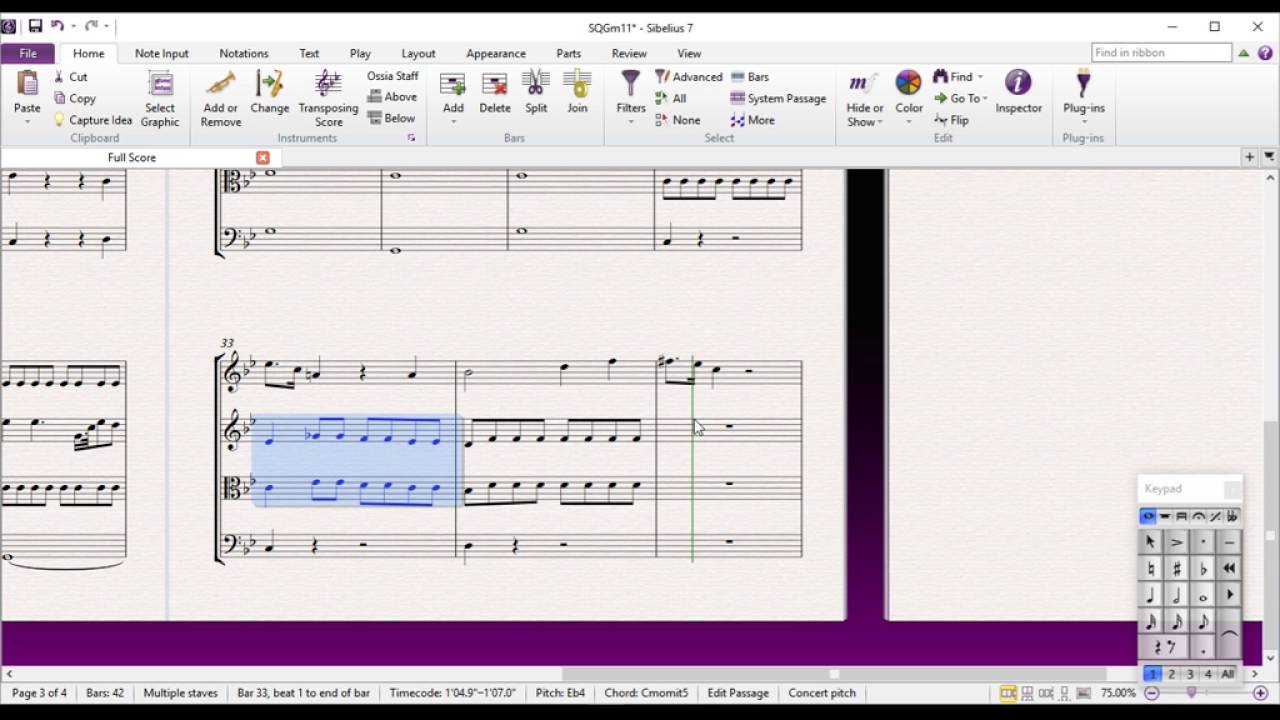Open Instruments group dialog launcher
This screenshot has width=1280, height=720.
[411, 138]
